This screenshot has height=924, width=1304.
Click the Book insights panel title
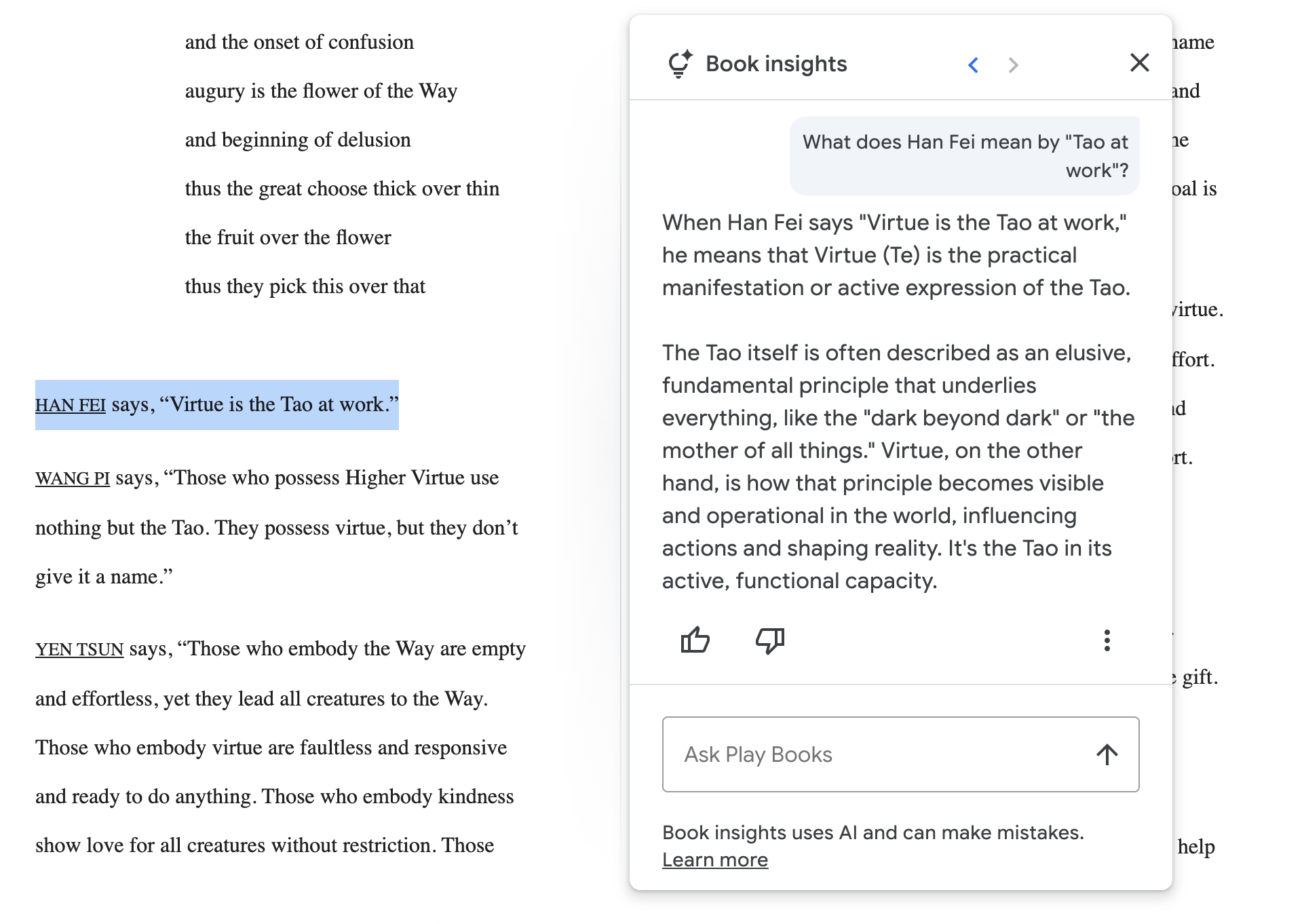[x=776, y=64]
